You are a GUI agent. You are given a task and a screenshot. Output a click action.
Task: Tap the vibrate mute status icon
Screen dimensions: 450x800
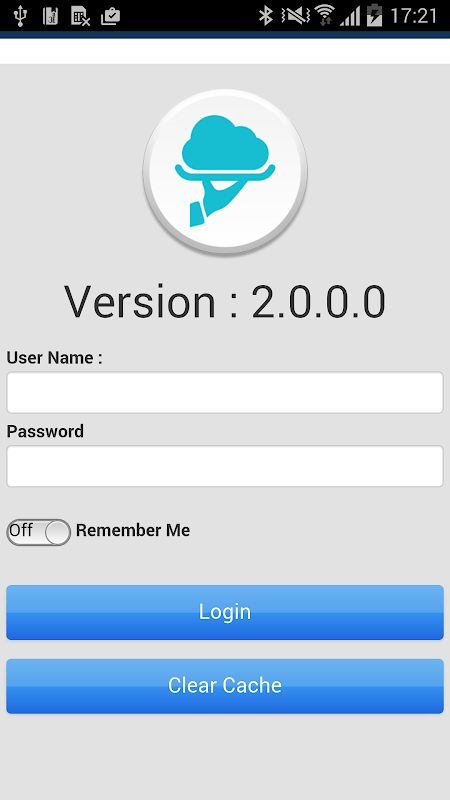pos(295,16)
